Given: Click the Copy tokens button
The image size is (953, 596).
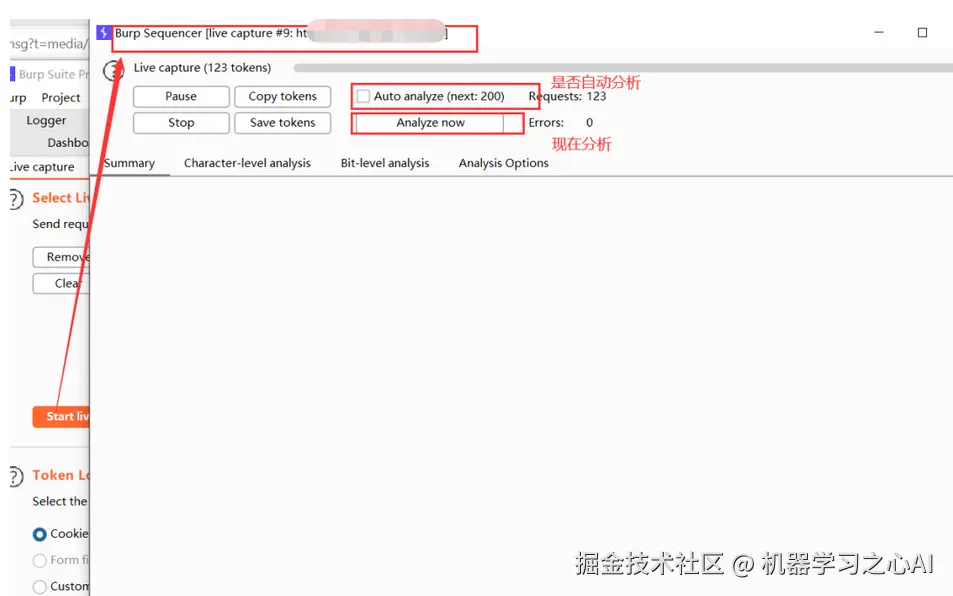Looking at the screenshot, I should click(283, 97).
